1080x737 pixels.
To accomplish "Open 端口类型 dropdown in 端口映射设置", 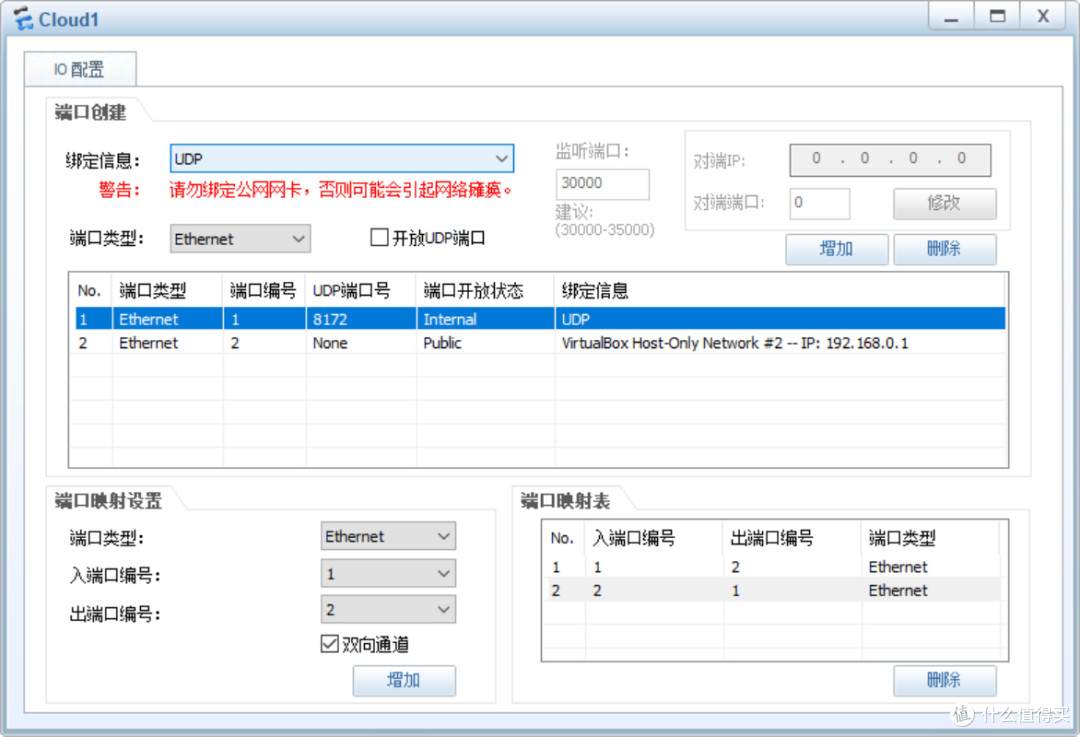I will tap(388, 536).
